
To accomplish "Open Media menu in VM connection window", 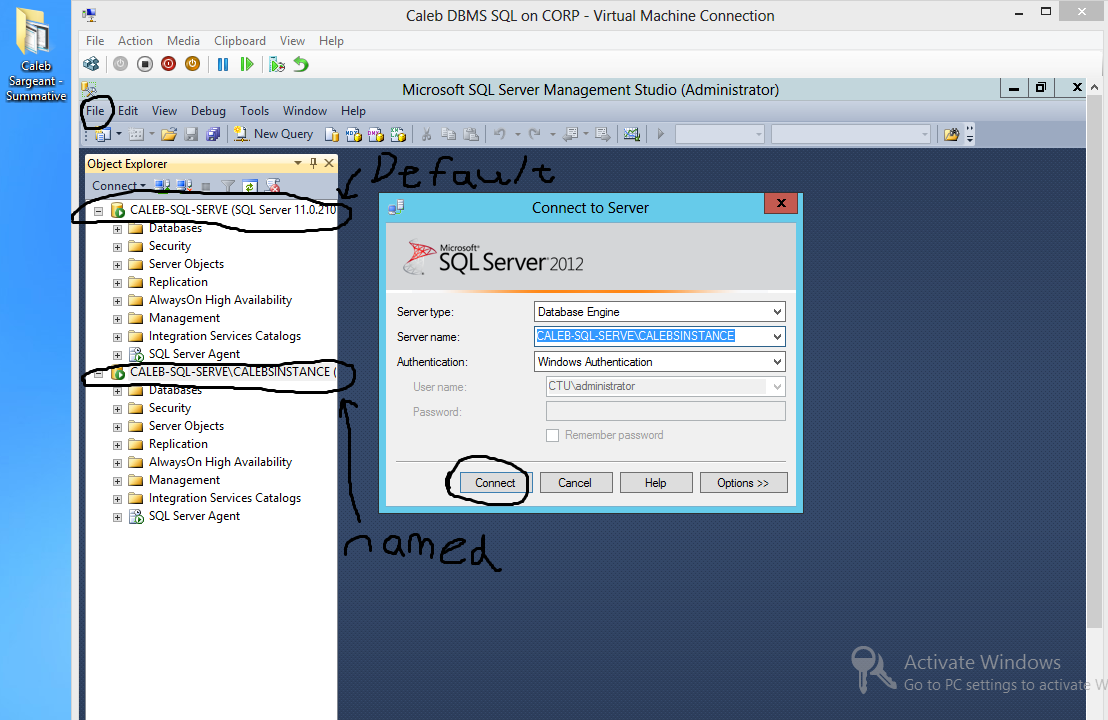I will pyautogui.click(x=183, y=41).
